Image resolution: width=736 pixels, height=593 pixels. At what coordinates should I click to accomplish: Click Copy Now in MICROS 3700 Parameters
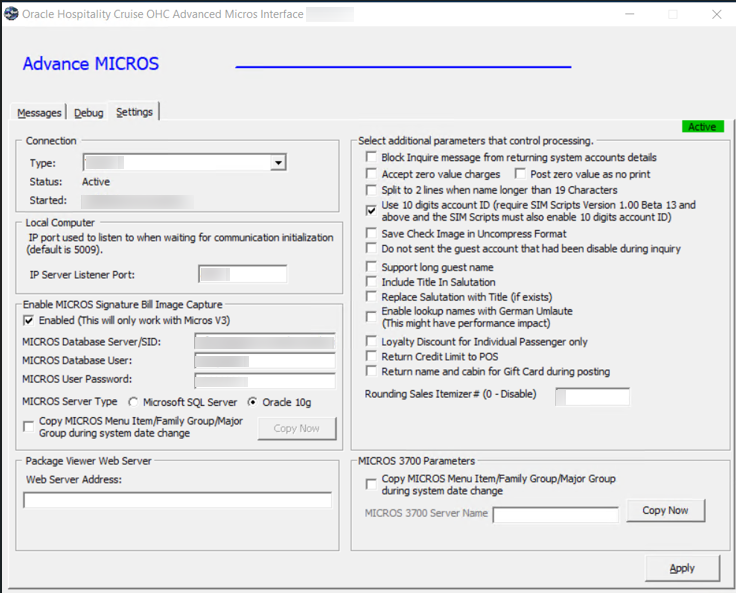666,510
